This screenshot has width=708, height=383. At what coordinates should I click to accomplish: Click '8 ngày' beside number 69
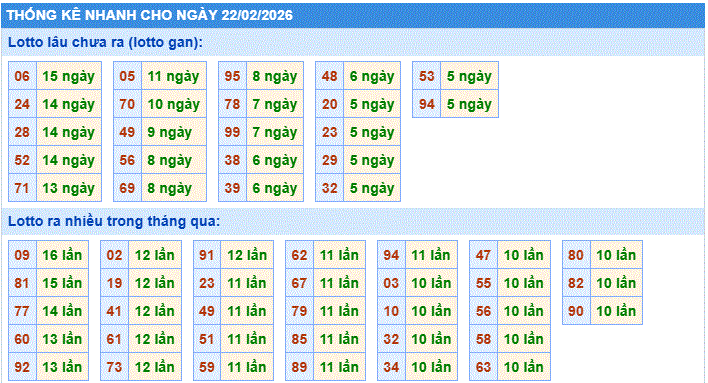(174, 188)
